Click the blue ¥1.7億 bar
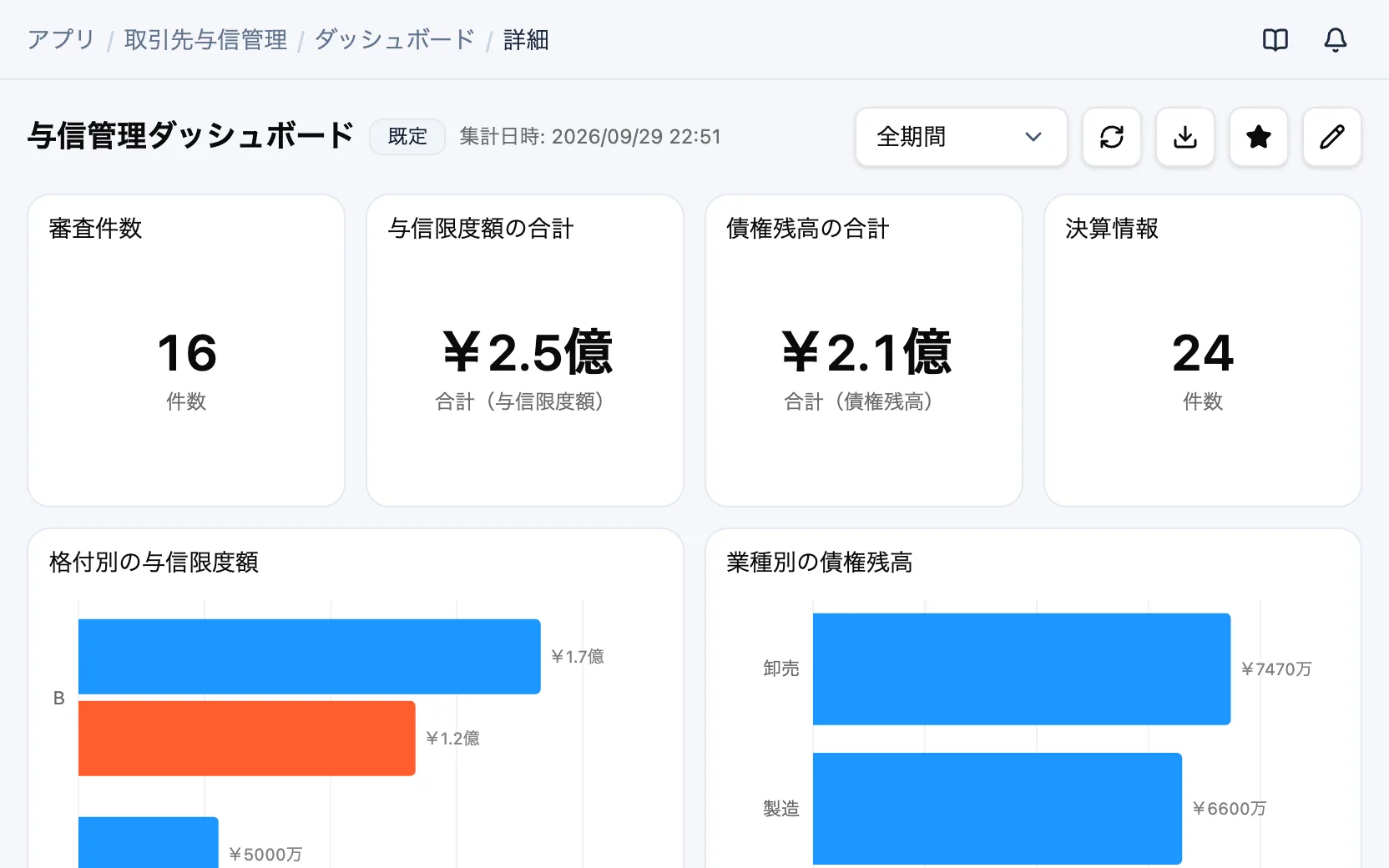 pos(310,656)
